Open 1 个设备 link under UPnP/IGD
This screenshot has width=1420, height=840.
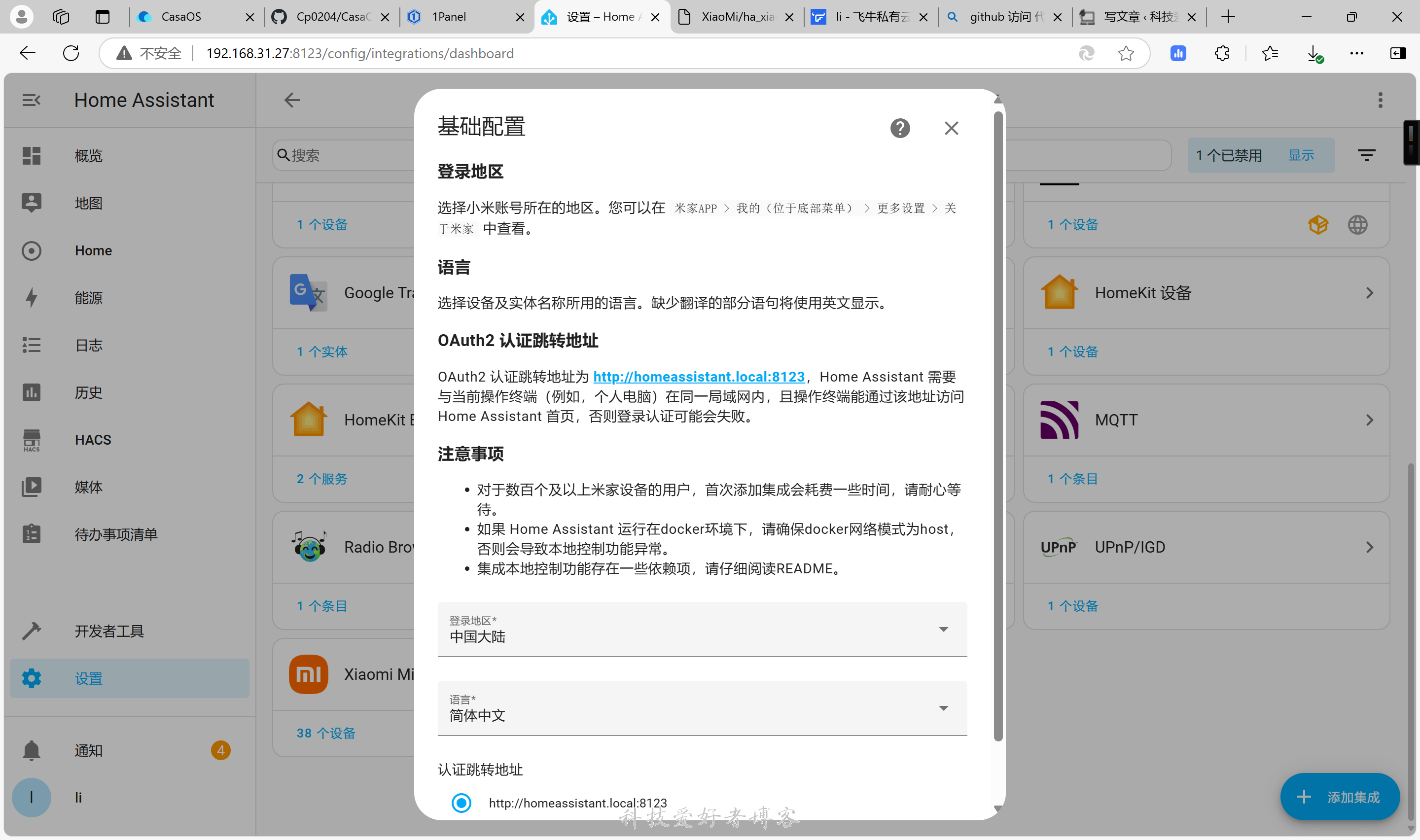1072,606
